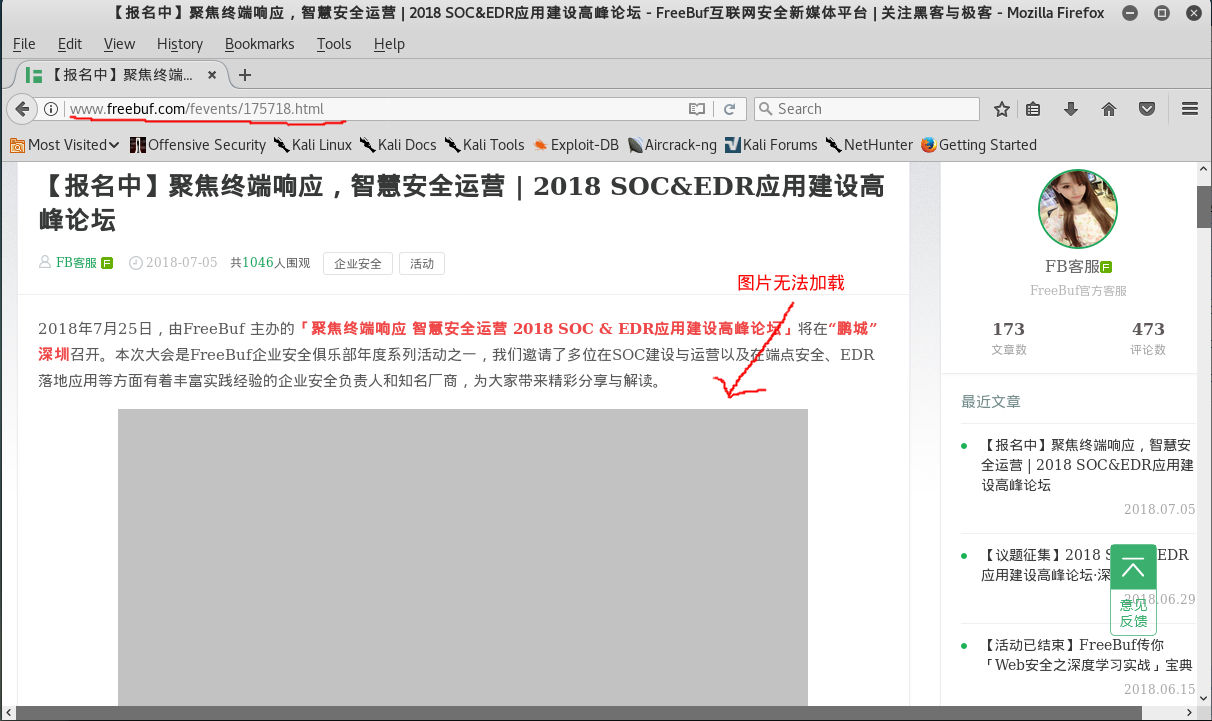The height and width of the screenshot is (721, 1212).
Task: Show bookmarks library icon
Action: (1034, 109)
